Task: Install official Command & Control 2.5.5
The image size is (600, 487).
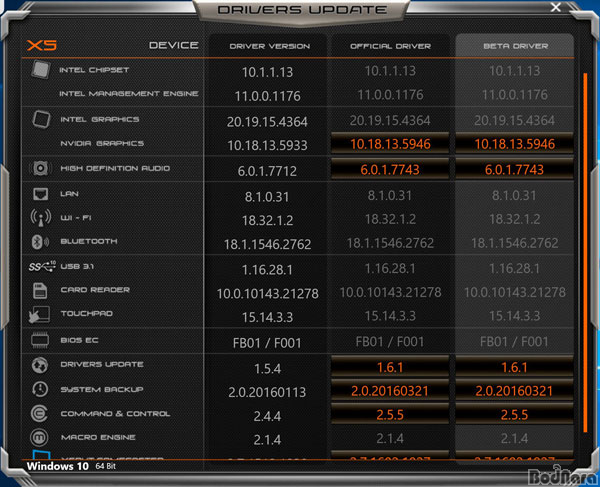Action: (x=390, y=414)
